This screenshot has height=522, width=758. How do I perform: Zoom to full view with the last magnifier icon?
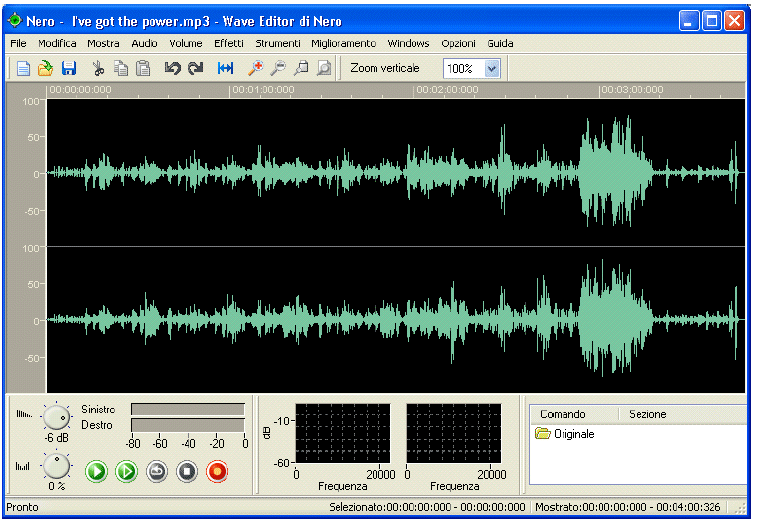[324, 69]
